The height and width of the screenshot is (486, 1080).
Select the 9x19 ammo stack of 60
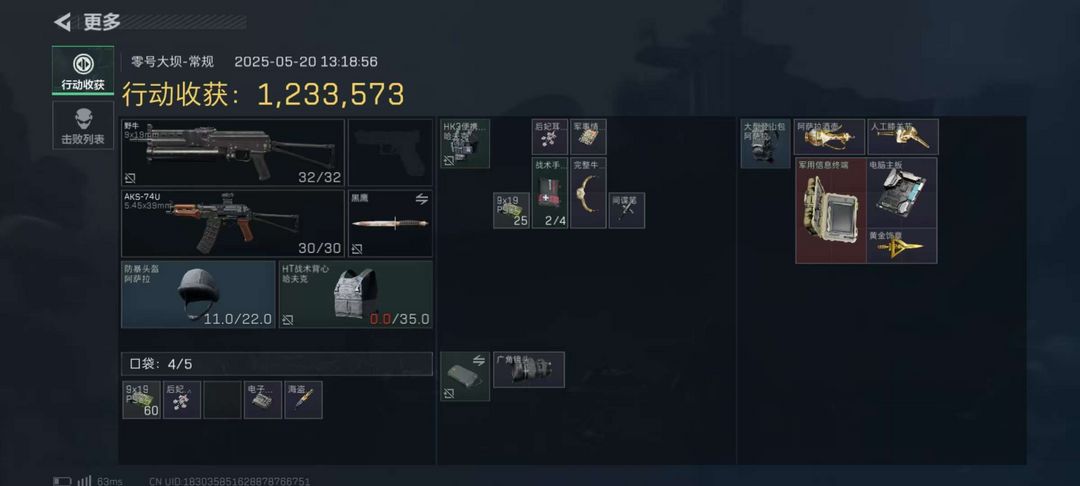(x=142, y=400)
